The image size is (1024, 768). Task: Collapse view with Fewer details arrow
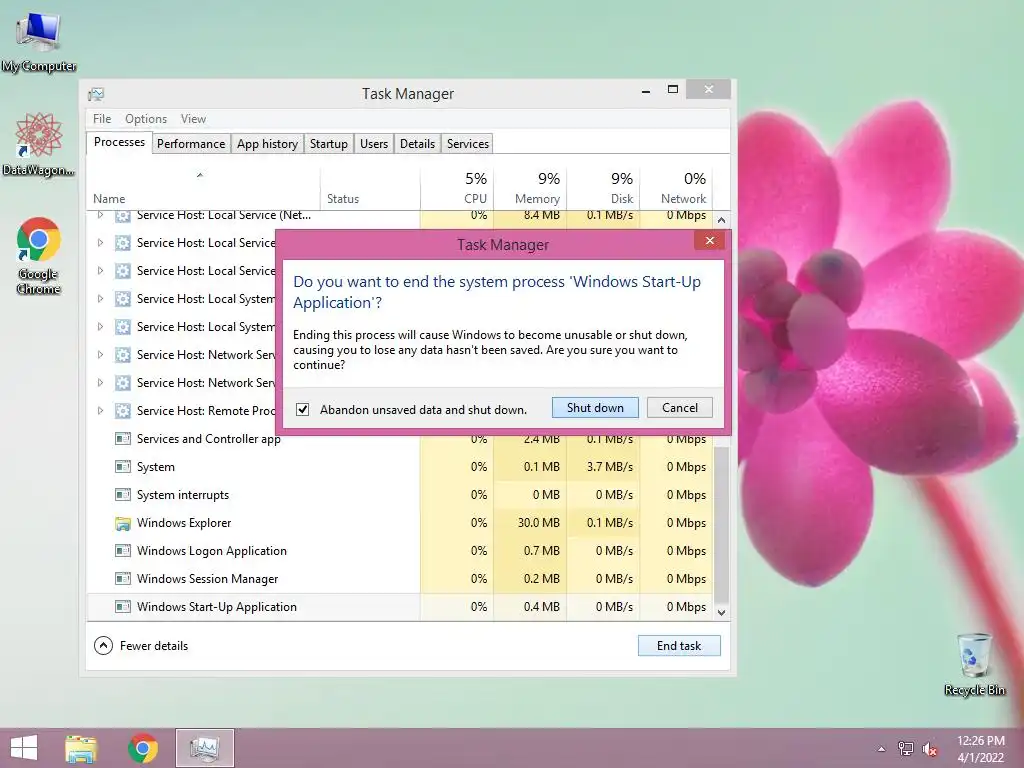[x=103, y=646]
